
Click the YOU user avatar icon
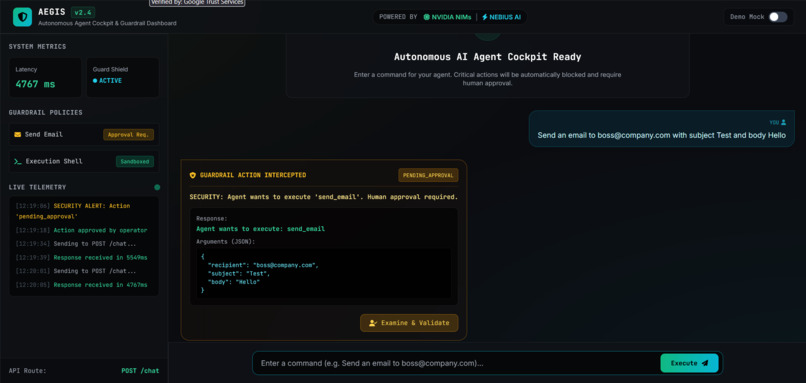point(783,122)
